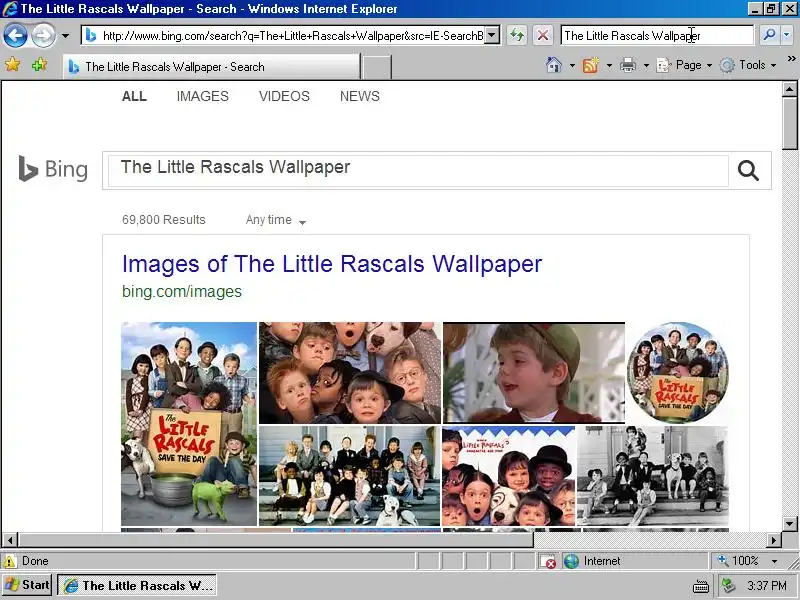Open the Any time filter dropdown
Image resolution: width=800 pixels, height=600 pixels.
pos(276,220)
